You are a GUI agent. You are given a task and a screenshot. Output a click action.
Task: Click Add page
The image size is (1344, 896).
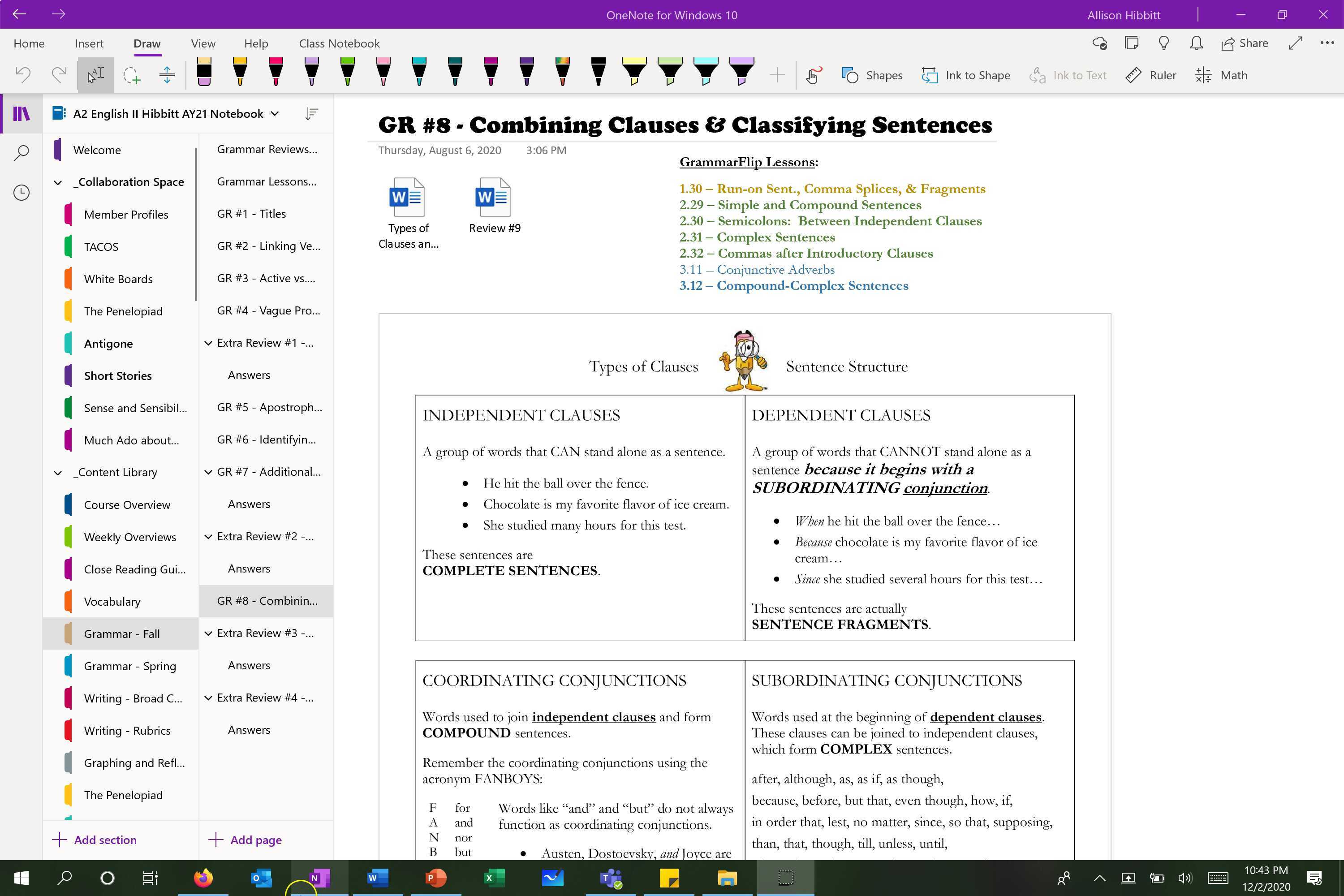pos(245,840)
